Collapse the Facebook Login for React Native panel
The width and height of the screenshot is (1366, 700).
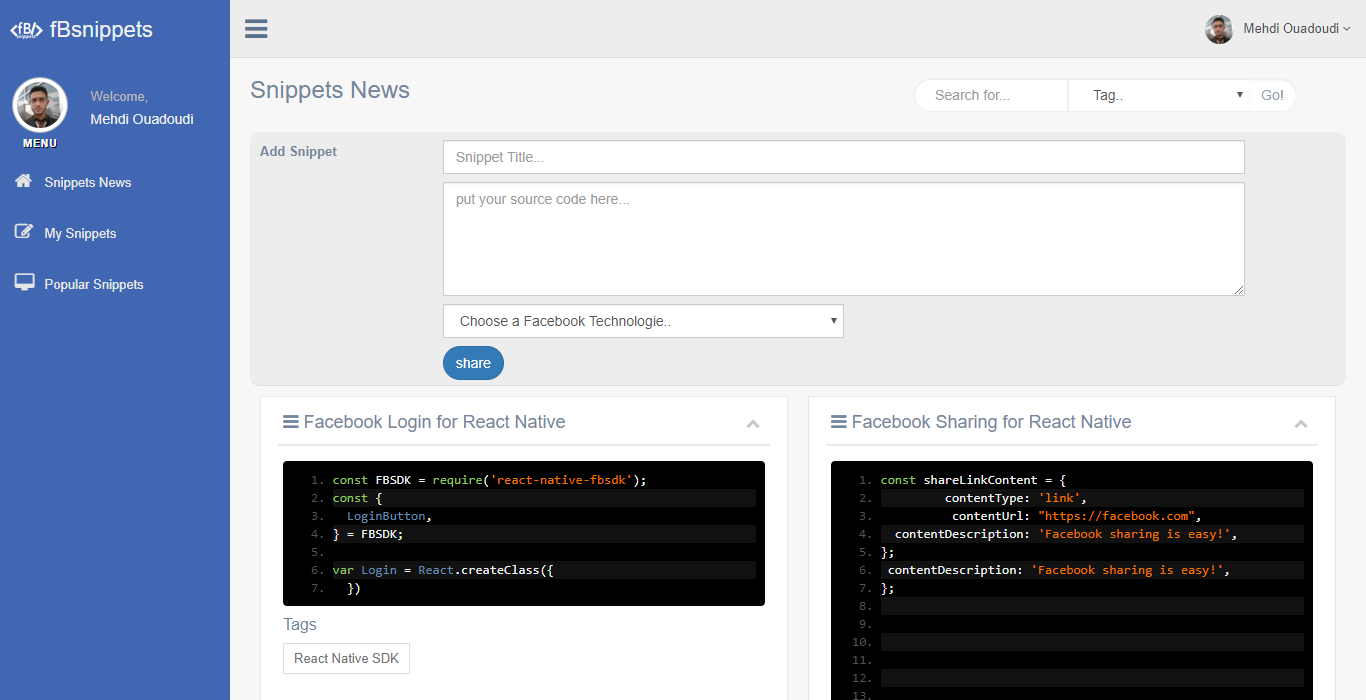tap(753, 424)
